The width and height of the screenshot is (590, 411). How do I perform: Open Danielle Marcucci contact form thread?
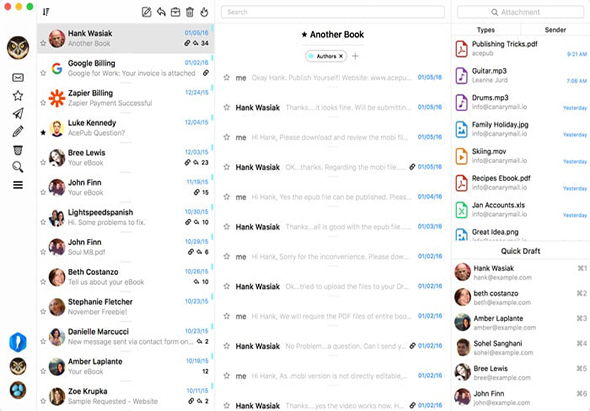coord(126,336)
